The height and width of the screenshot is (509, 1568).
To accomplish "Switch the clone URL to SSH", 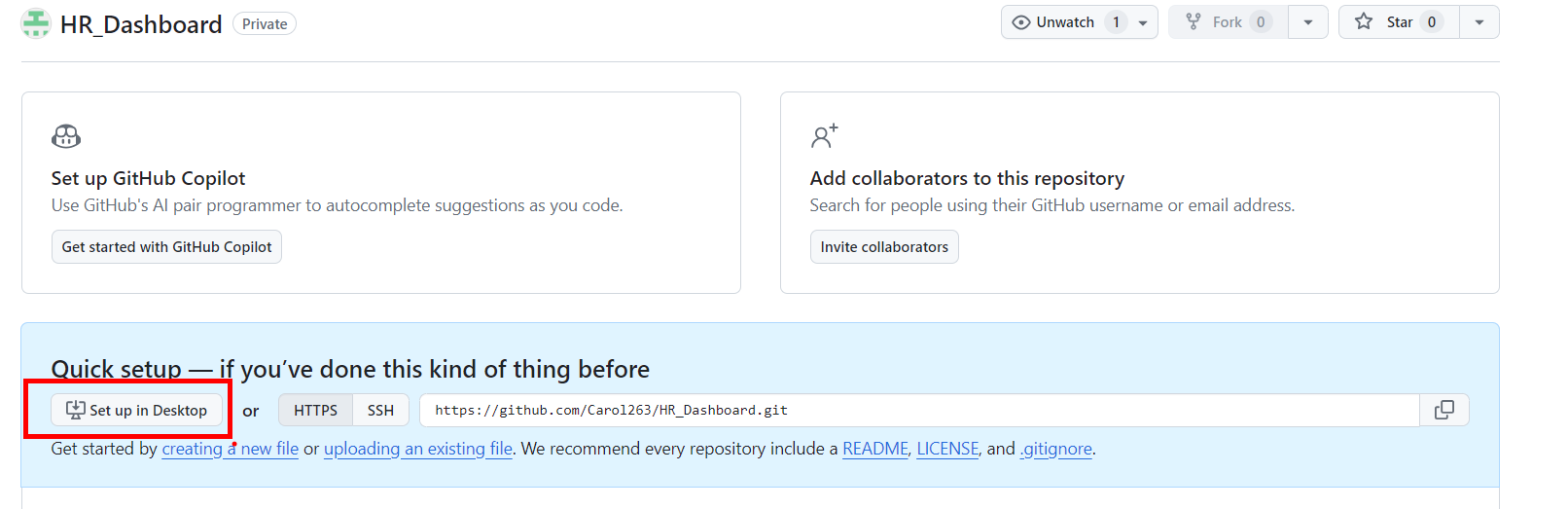I will pyautogui.click(x=380, y=410).
